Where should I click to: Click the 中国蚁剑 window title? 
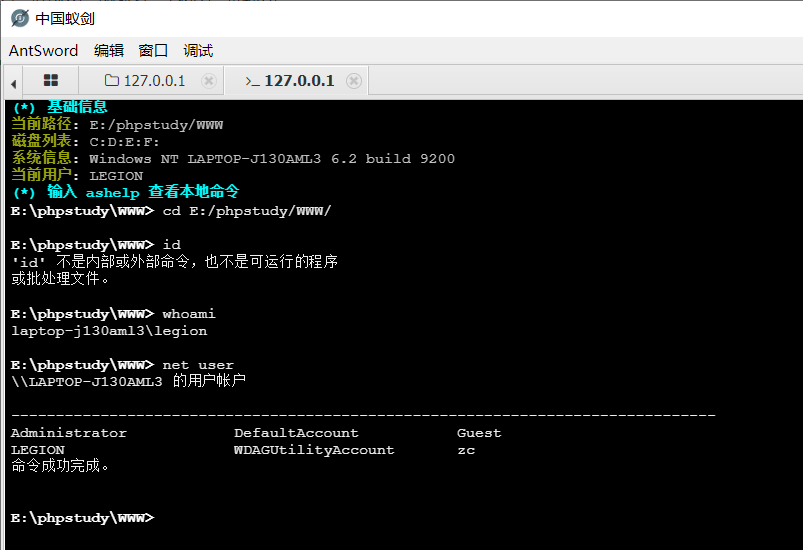click(65, 18)
